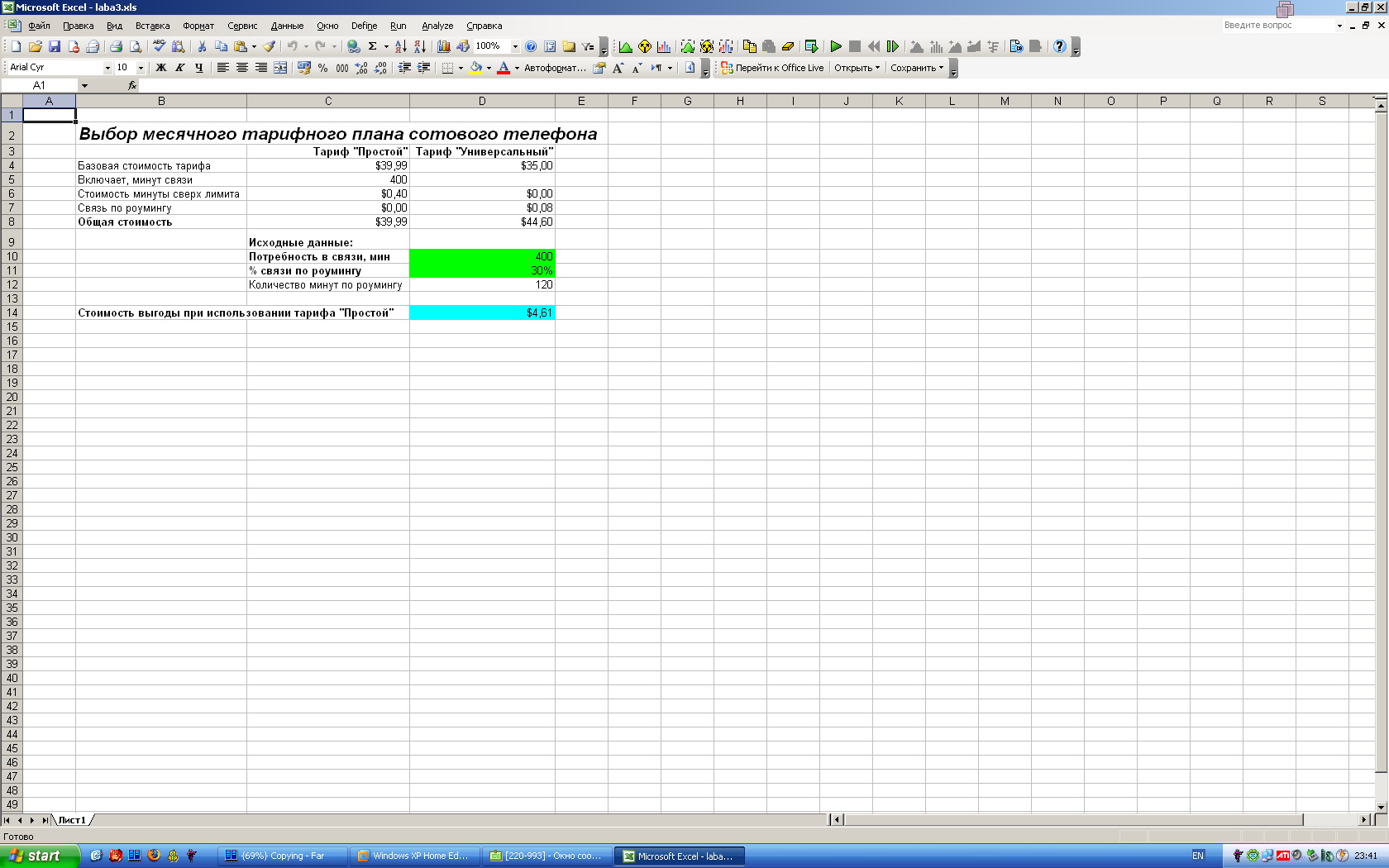Screen dimensions: 1389x868
Task: Apply percent style format icon
Action: pyautogui.click(x=323, y=69)
